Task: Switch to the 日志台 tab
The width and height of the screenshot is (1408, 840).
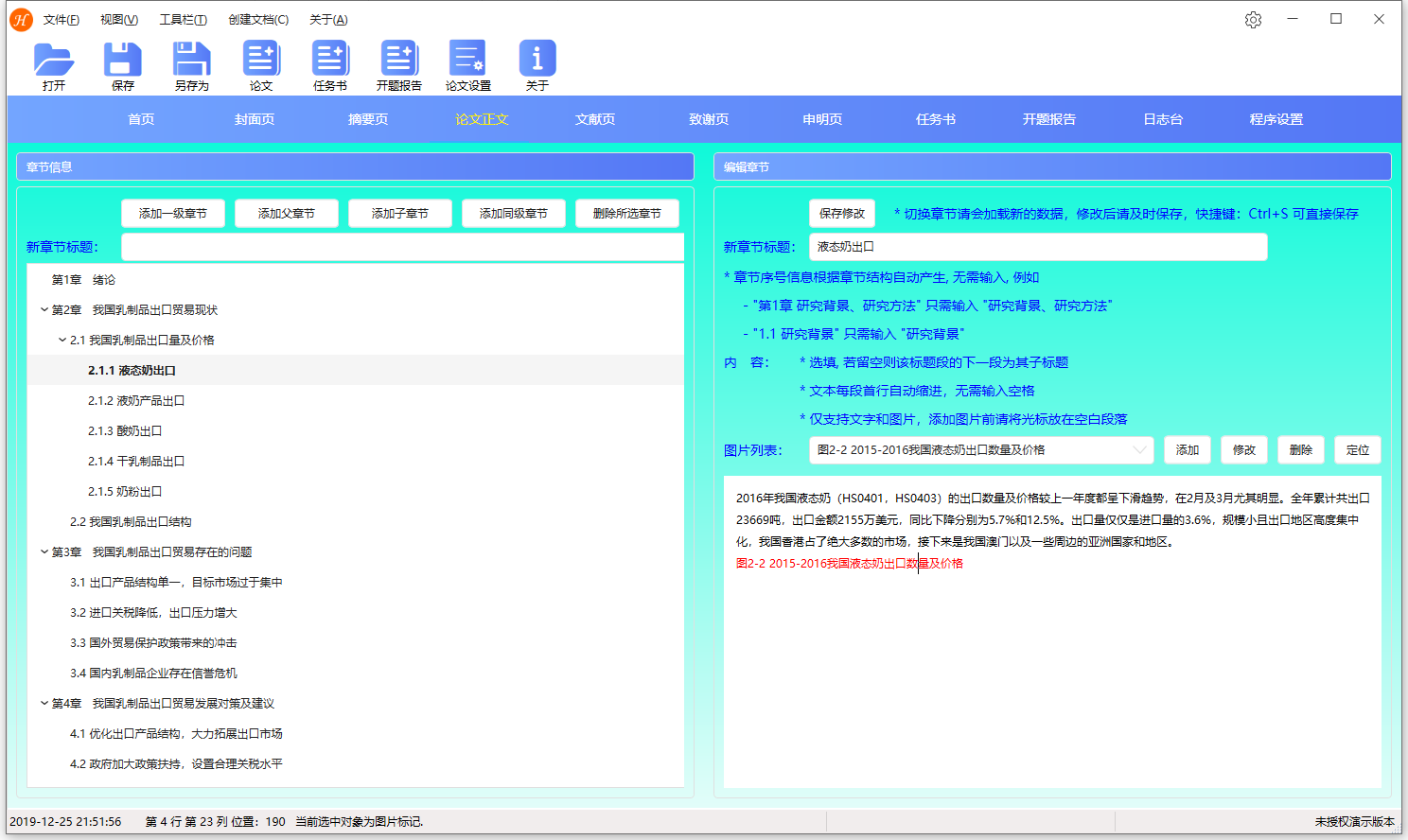Action: click(1163, 119)
